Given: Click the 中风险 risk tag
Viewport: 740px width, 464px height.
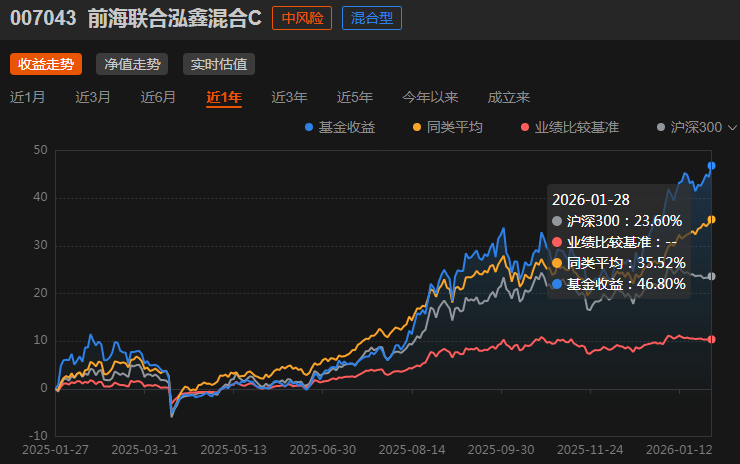Looking at the screenshot, I should click(302, 18).
